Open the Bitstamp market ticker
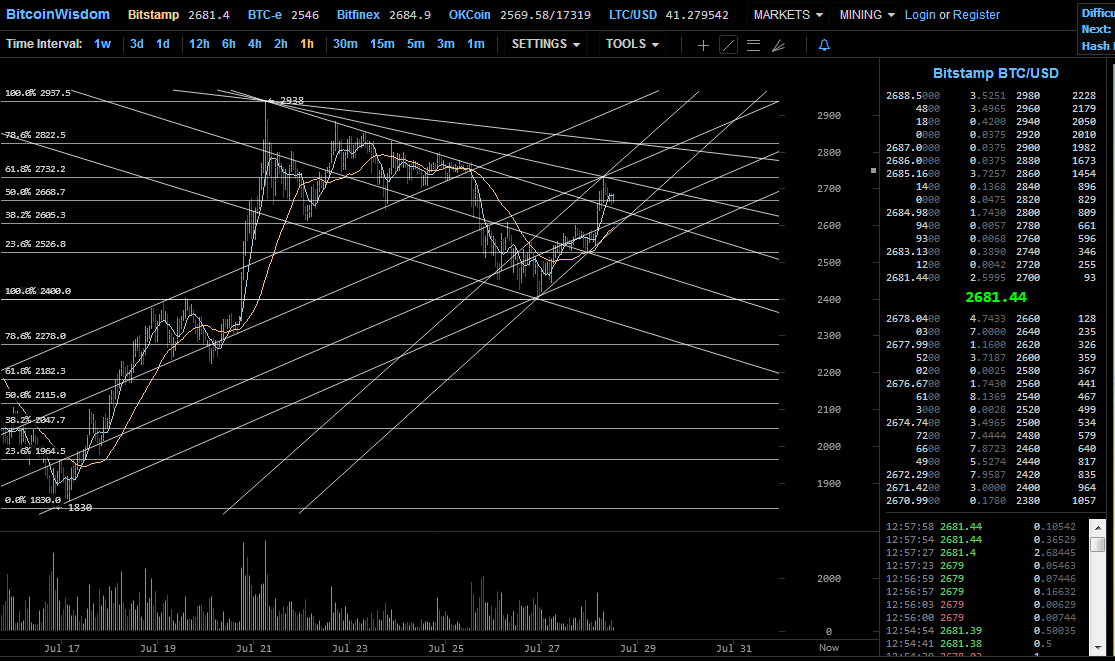The width and height of the screenshot is (1115, 661). point(178,15)
